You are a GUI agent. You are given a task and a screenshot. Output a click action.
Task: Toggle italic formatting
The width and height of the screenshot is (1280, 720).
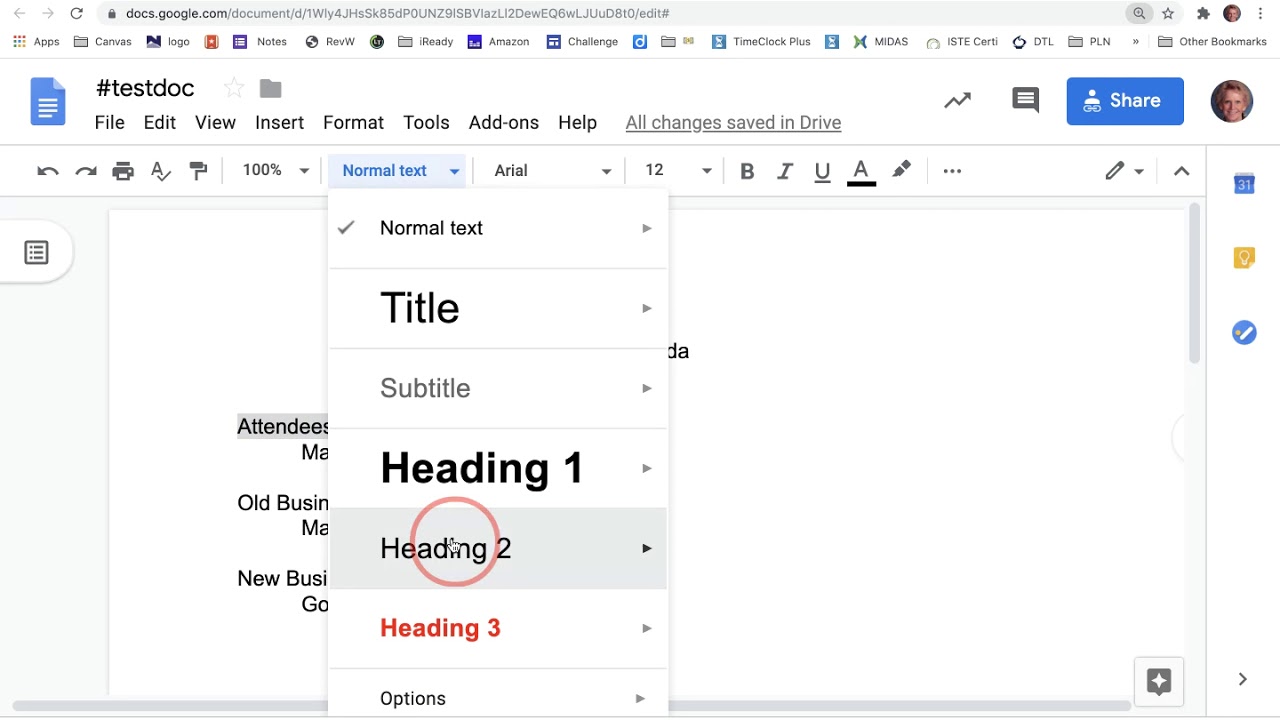pyautogui.click(x=785, y=171)
